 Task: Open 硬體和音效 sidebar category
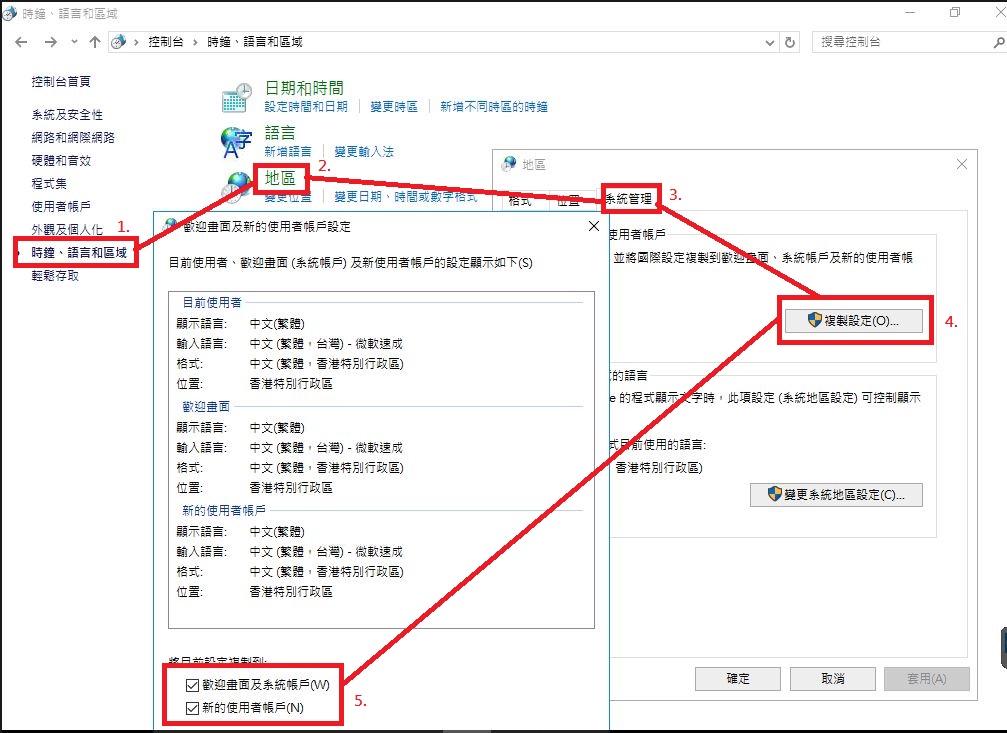[x=61, y=161]
